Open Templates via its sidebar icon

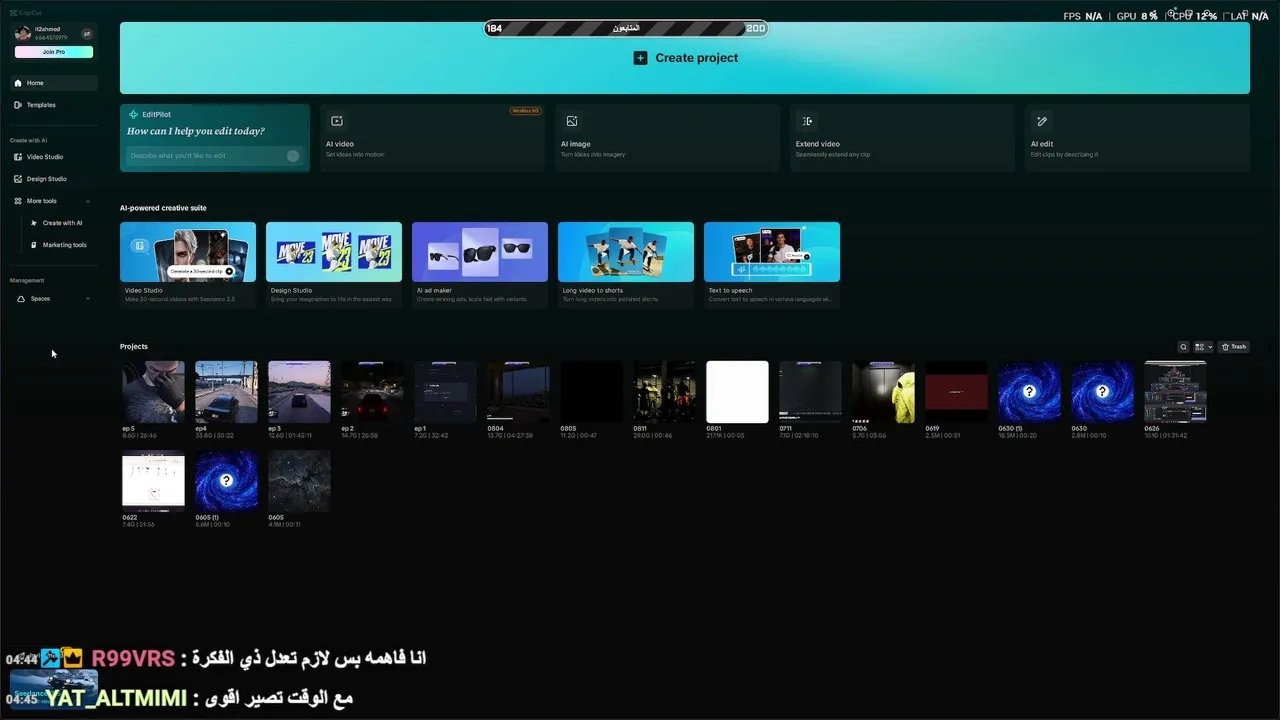click(18, 105)
